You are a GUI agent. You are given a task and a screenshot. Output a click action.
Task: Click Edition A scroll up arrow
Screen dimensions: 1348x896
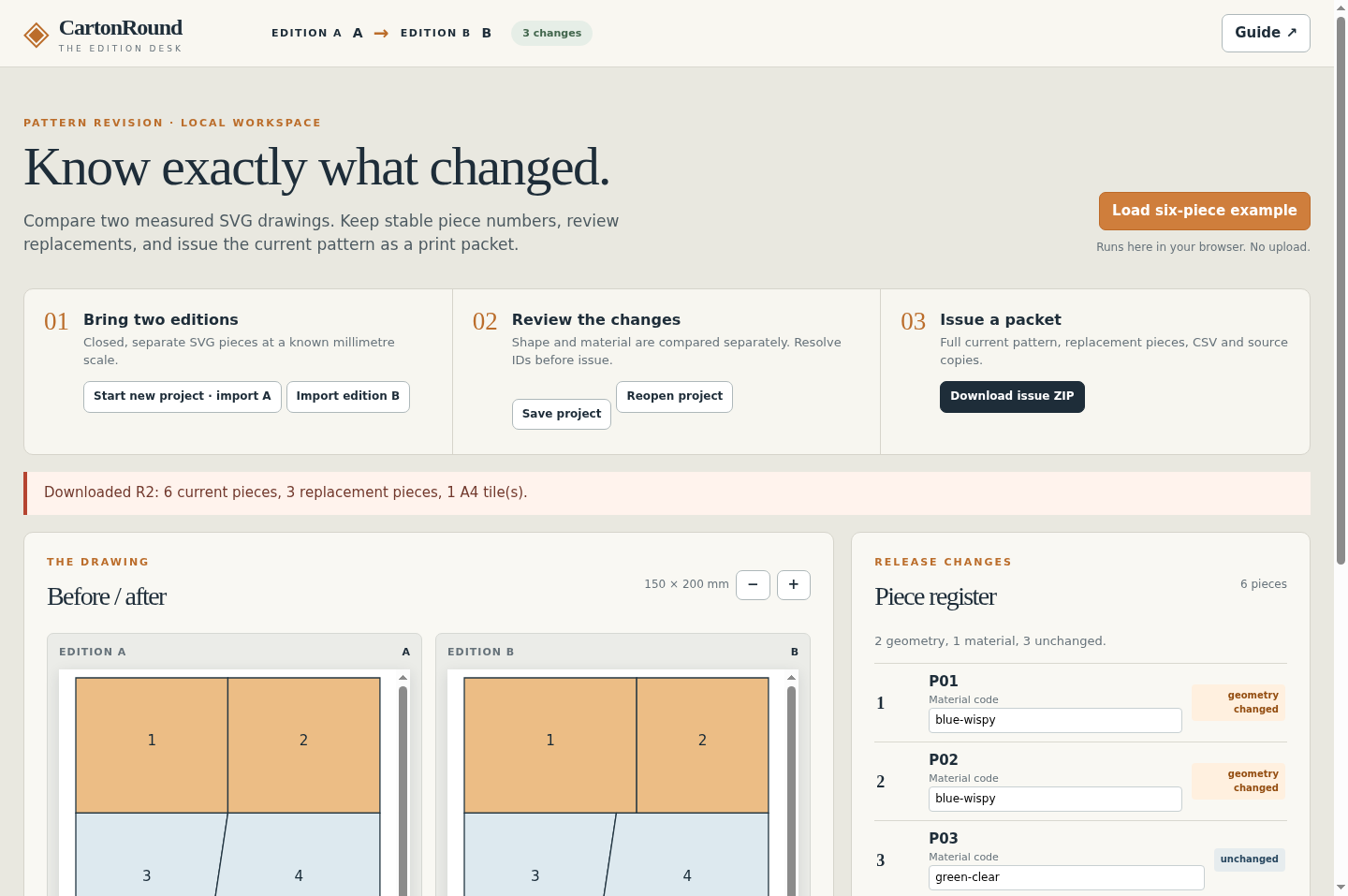[403, 677]
